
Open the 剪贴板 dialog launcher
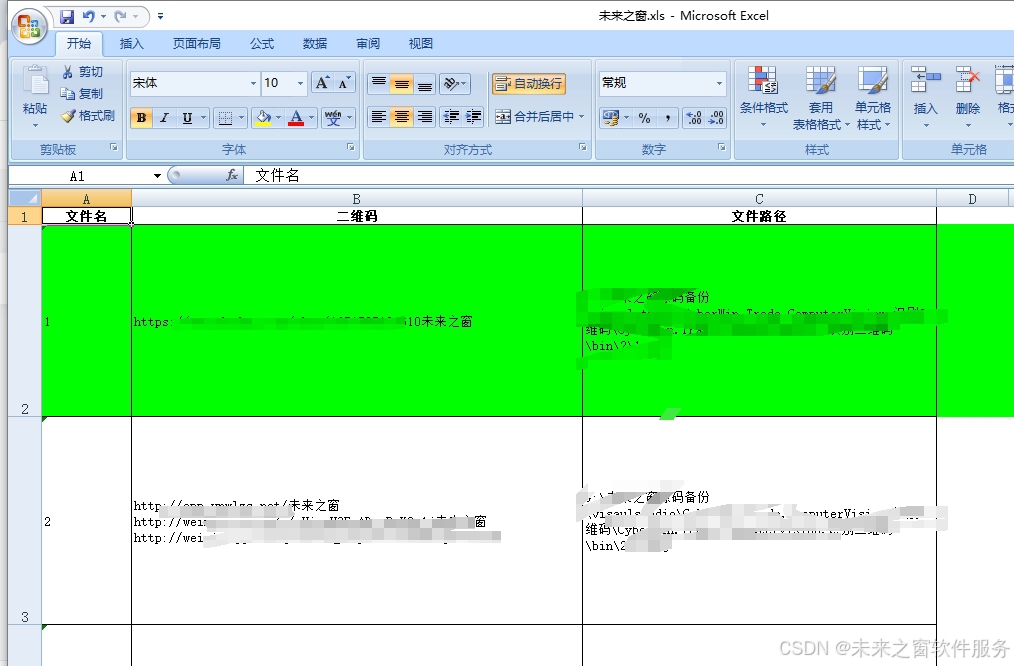(114, 147)
